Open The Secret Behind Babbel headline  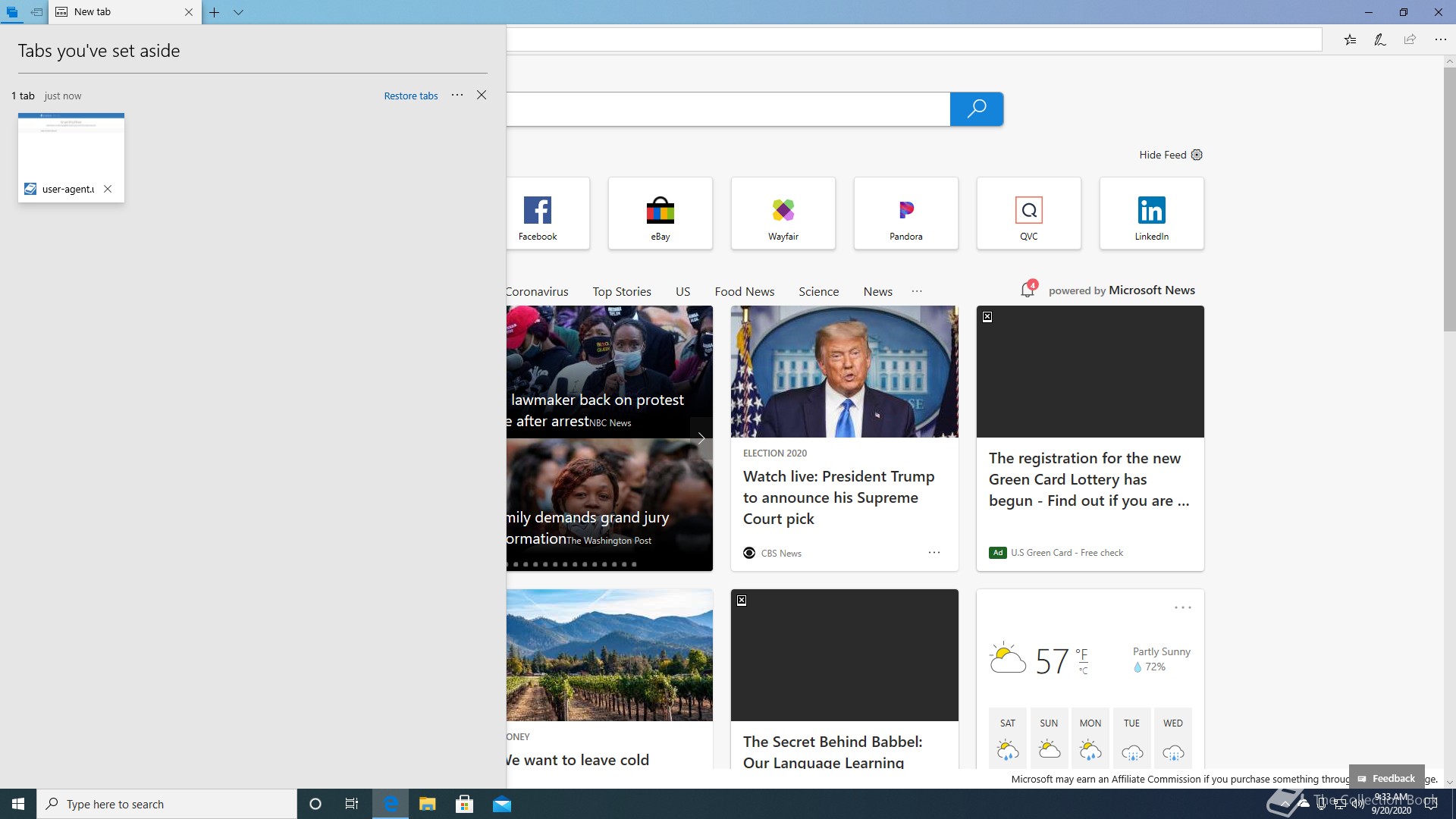[x=833, y=752]
